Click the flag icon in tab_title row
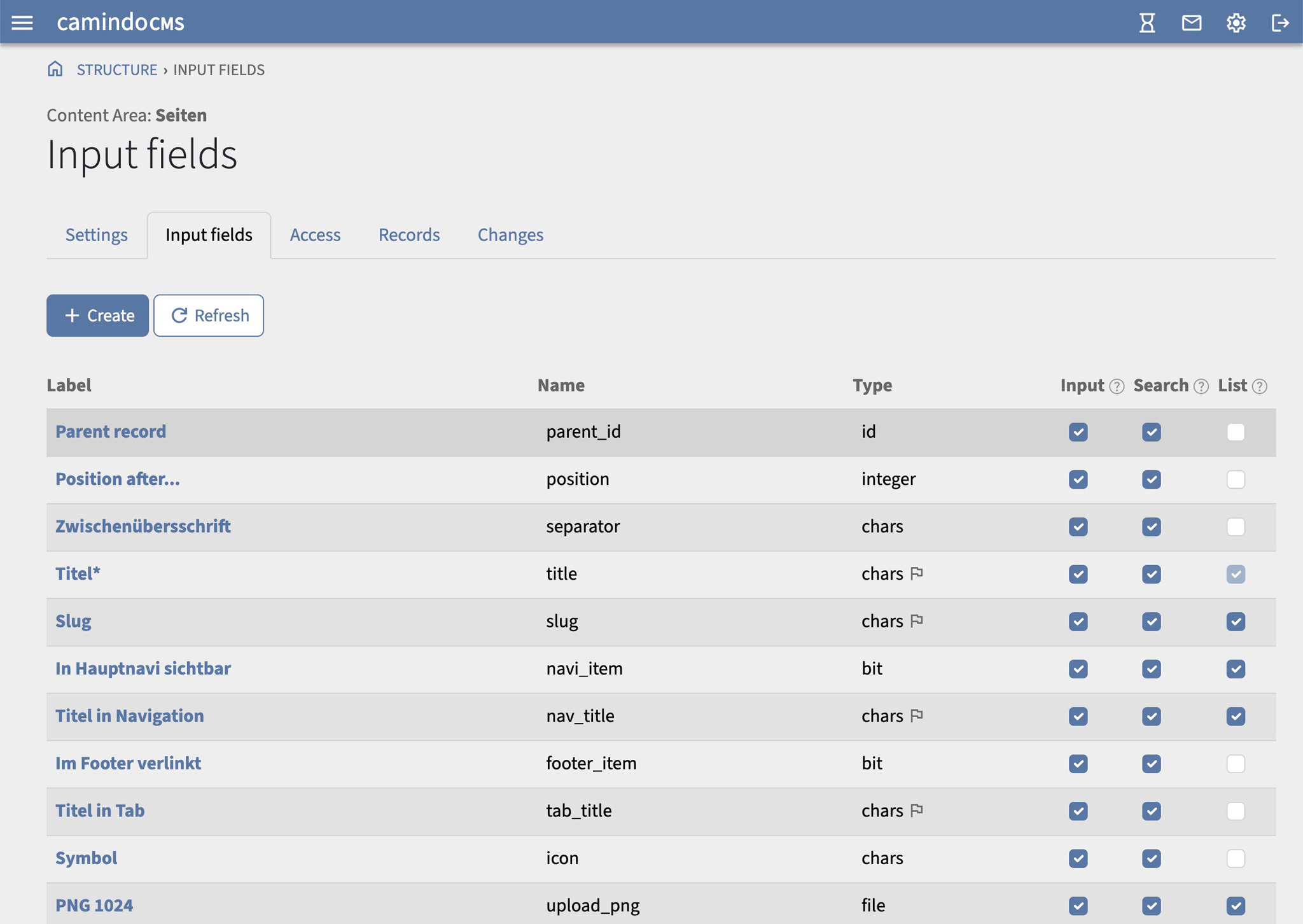 [917, 810]
